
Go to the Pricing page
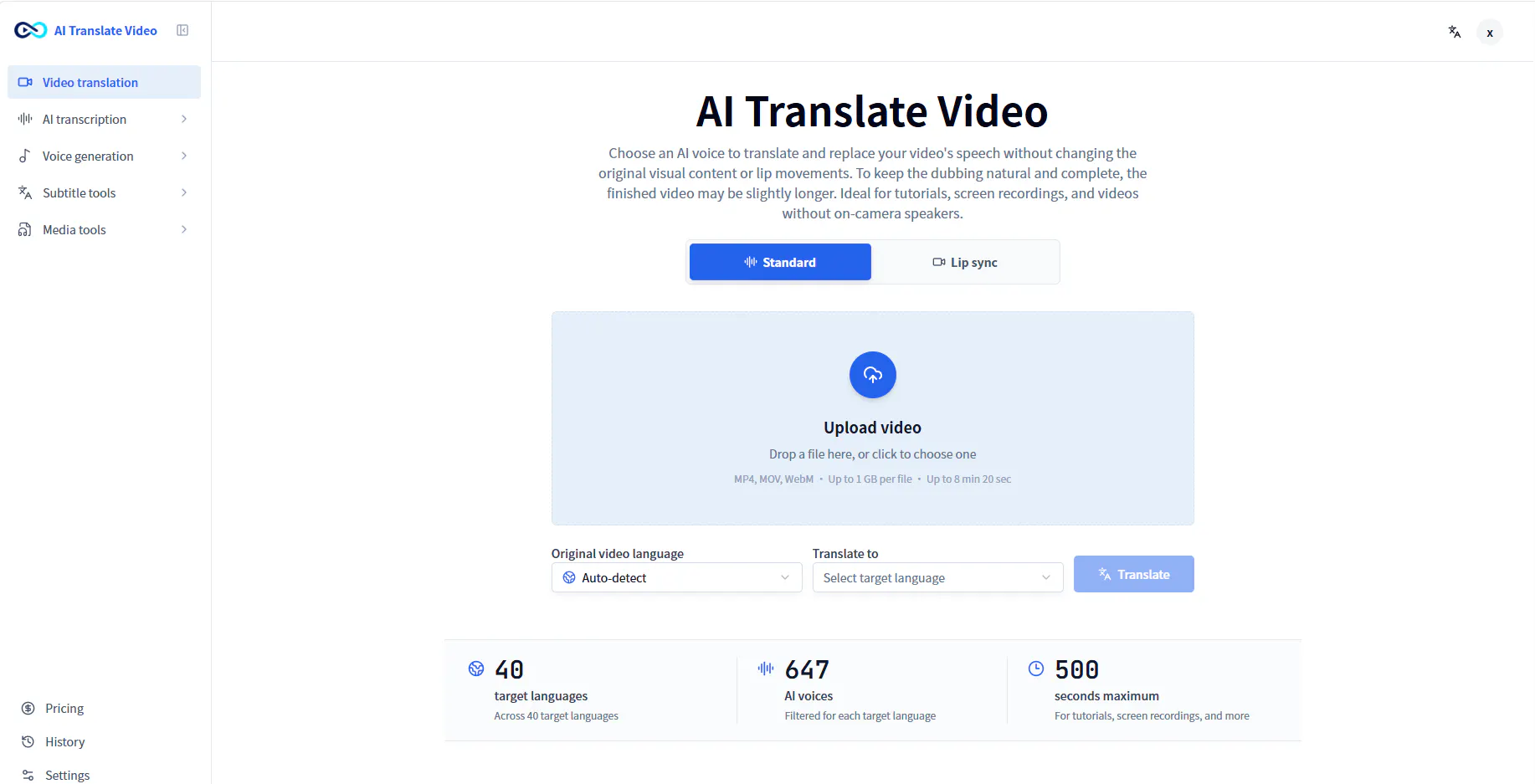coord(64,708)
